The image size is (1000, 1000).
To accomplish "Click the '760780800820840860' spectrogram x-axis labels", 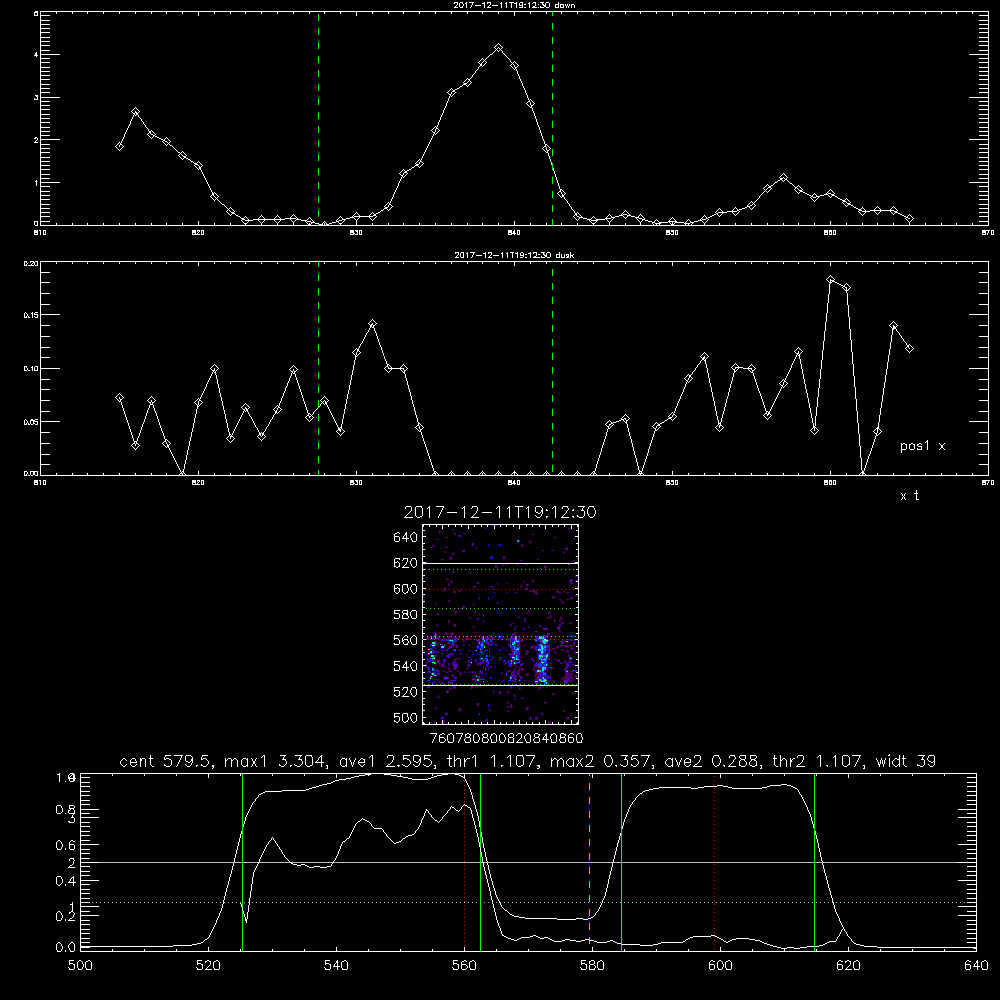I will [506, 739].
